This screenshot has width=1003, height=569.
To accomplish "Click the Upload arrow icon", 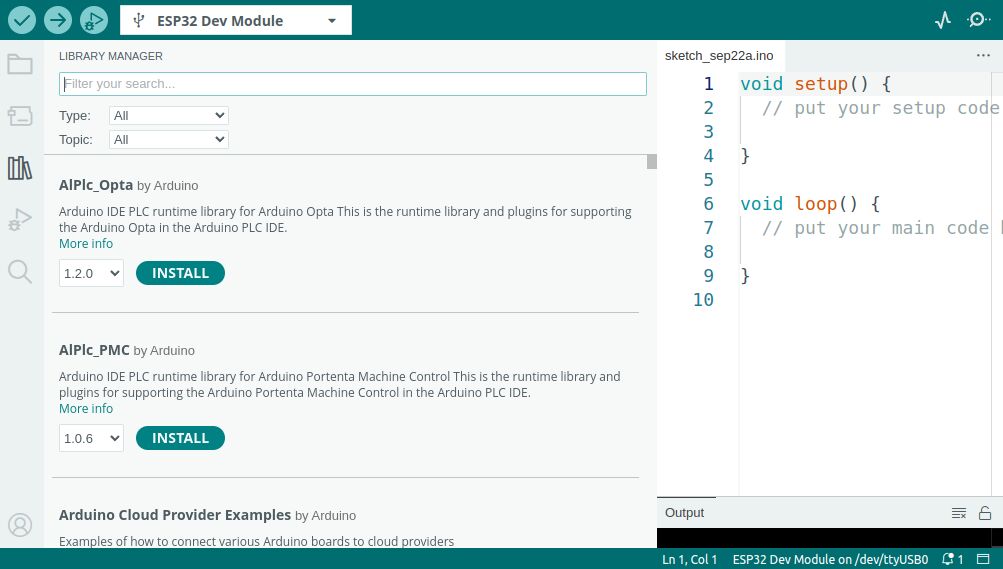I will [57, 20].
